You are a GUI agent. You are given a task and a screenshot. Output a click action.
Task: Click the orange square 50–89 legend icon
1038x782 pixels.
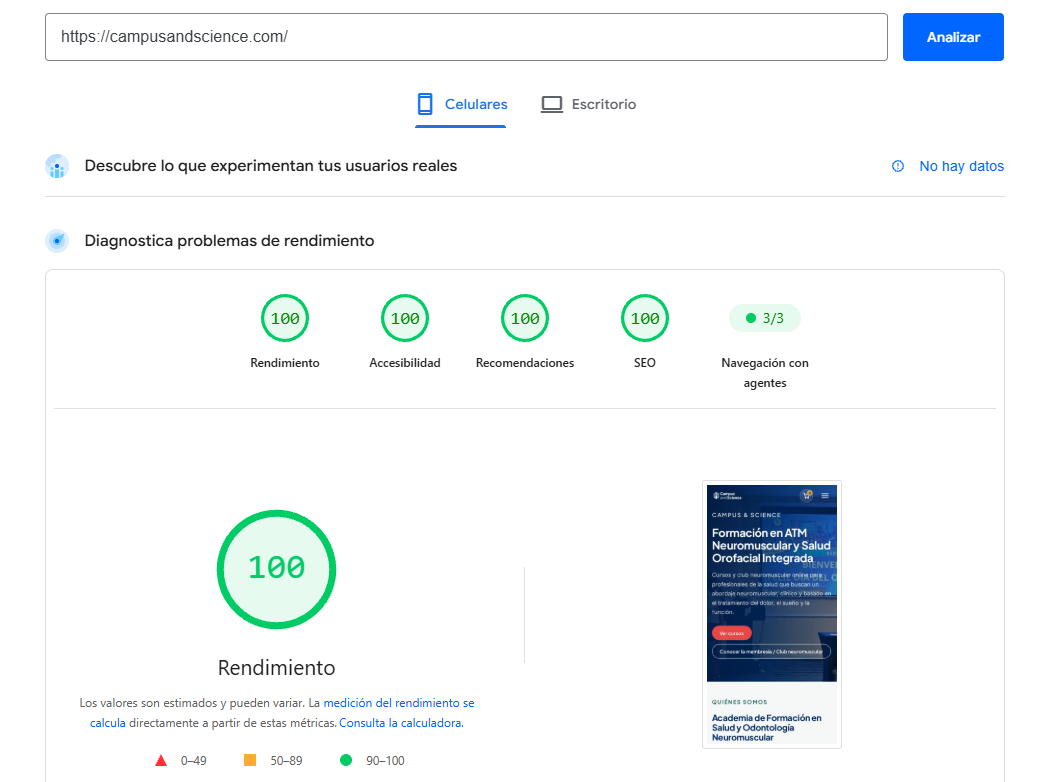[x=250, y=760]
